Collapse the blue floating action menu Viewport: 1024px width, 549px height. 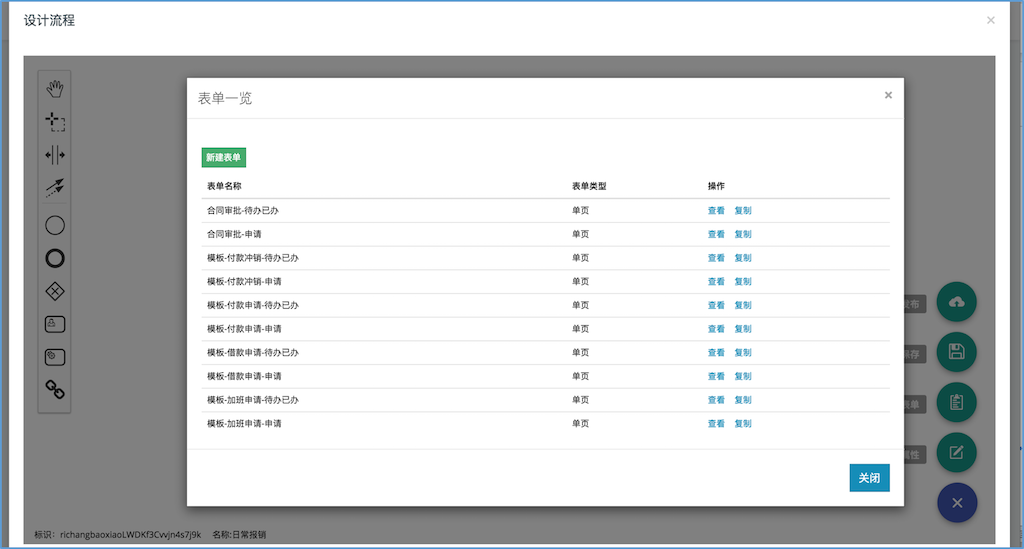956,503
